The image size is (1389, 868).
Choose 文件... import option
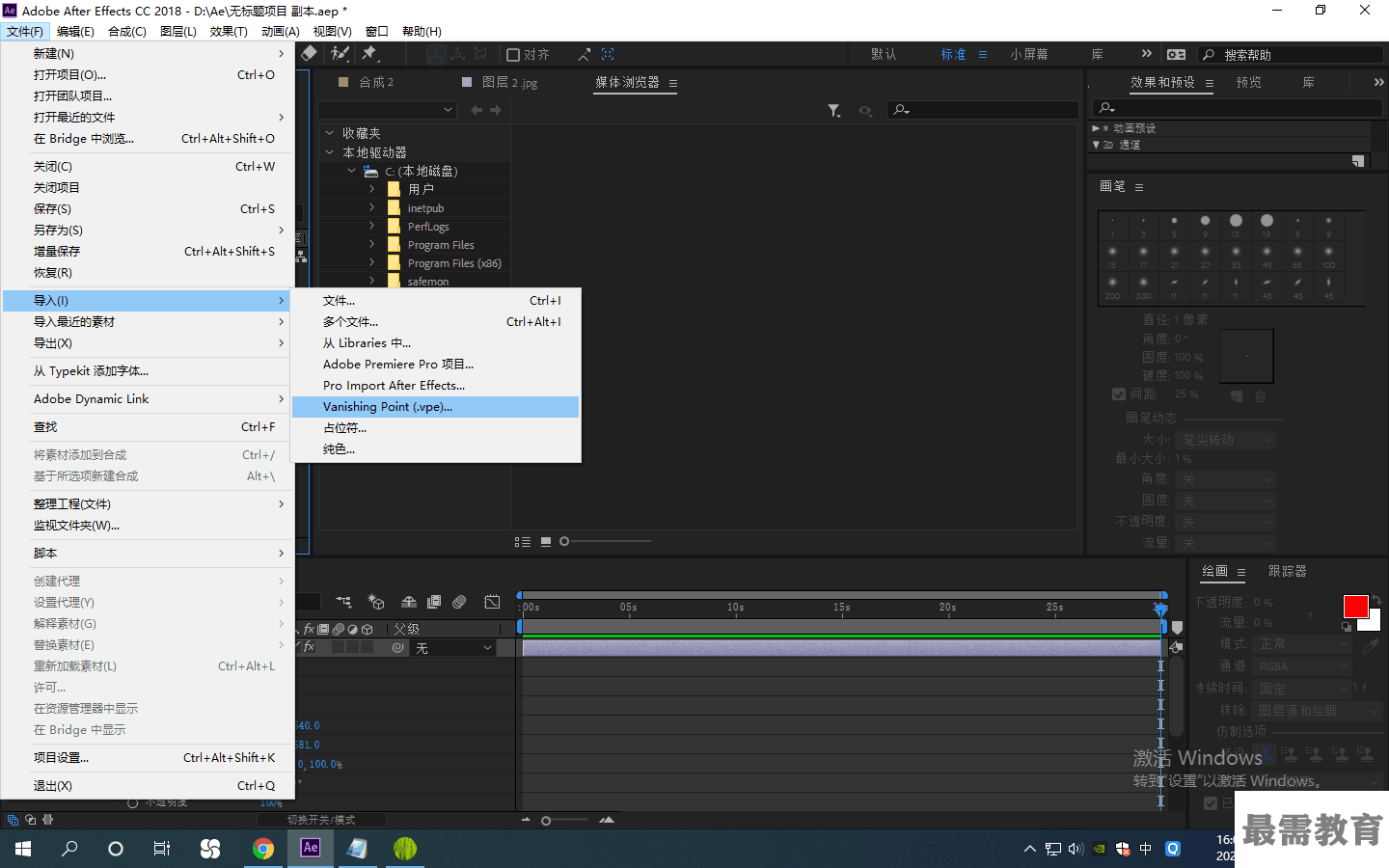[436, 301]
